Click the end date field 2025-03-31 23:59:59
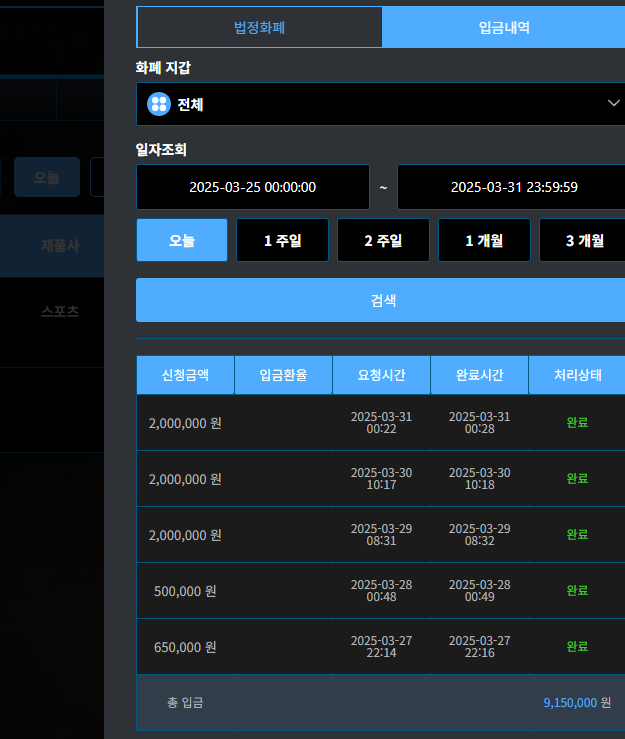 [513, 187]
